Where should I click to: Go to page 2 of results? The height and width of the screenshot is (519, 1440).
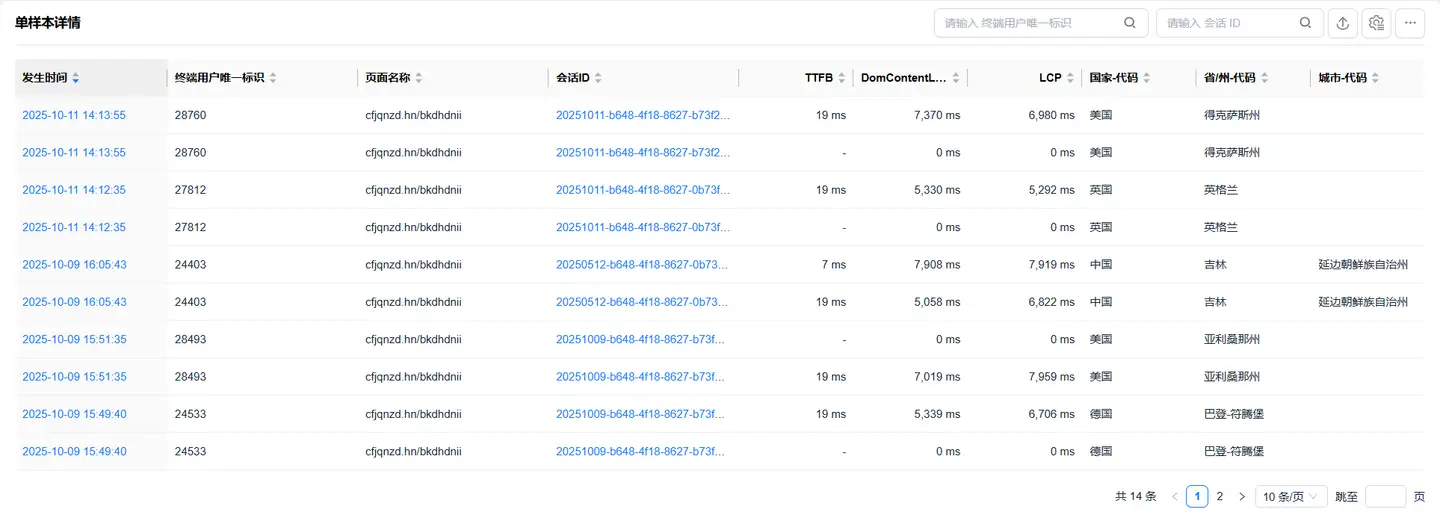[x=1219, y=496]
